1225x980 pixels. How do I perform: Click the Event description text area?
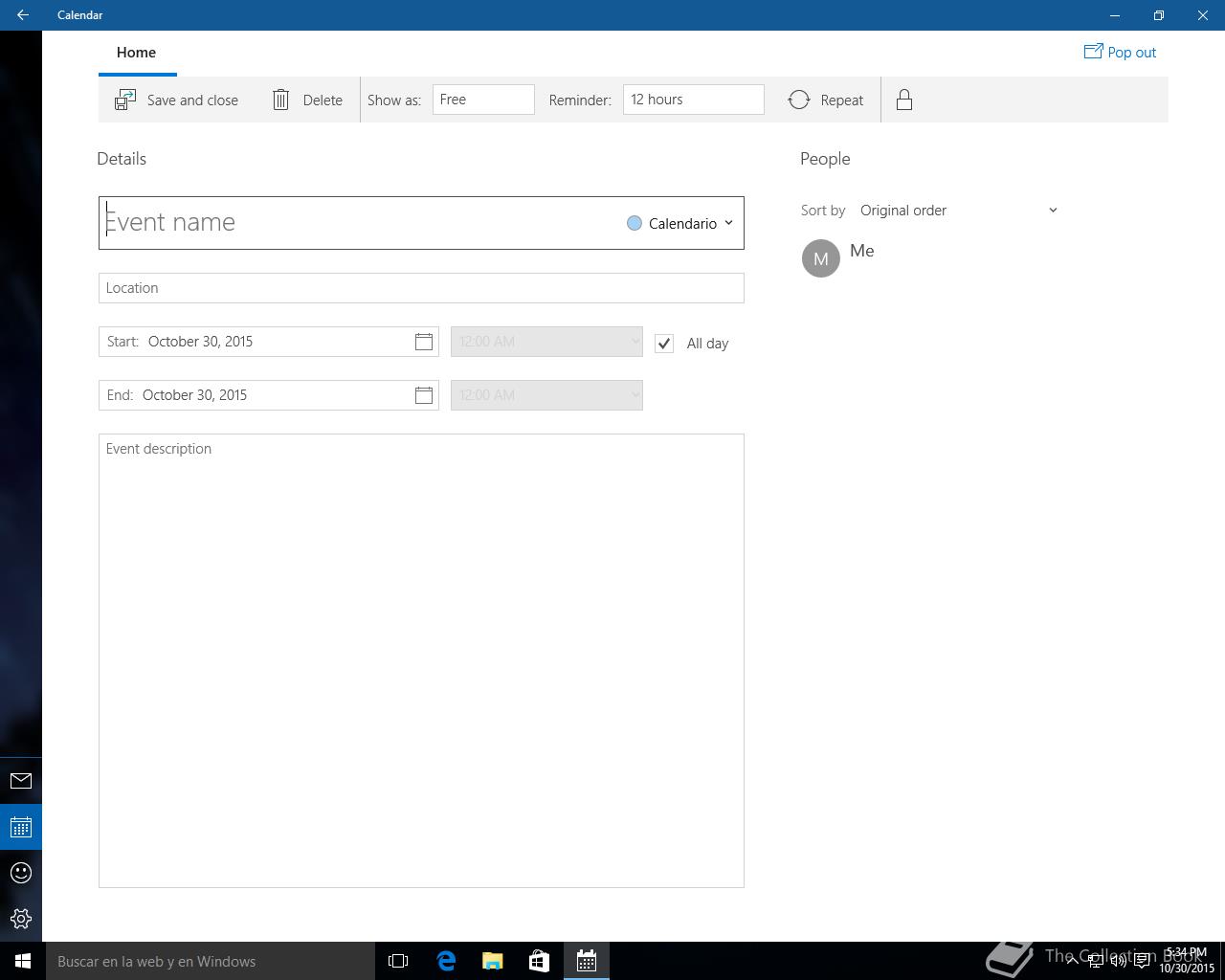pyautogui.click(x=421, y=660)
